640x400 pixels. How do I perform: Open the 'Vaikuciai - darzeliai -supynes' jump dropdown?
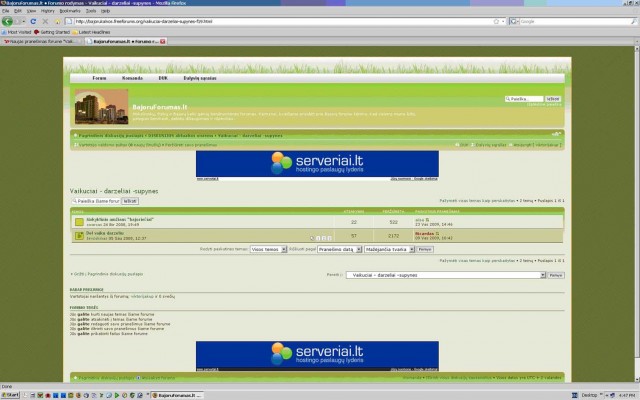[446, 275]
